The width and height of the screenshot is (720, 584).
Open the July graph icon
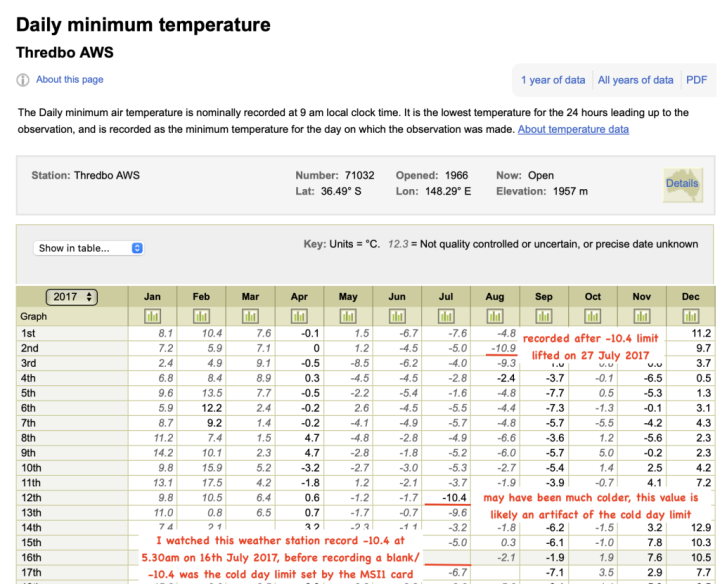click(x=446, y=316)
